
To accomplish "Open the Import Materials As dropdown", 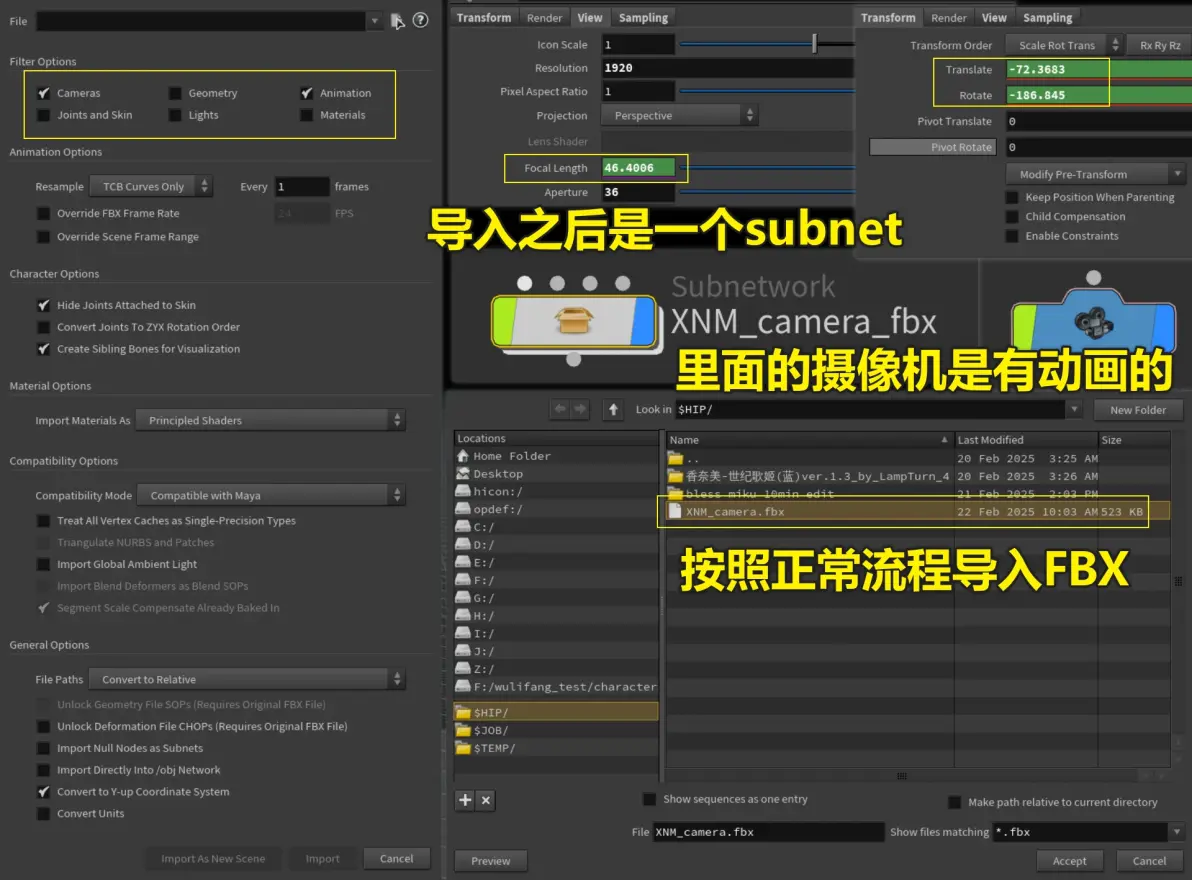I will click(x=271, y=420).
